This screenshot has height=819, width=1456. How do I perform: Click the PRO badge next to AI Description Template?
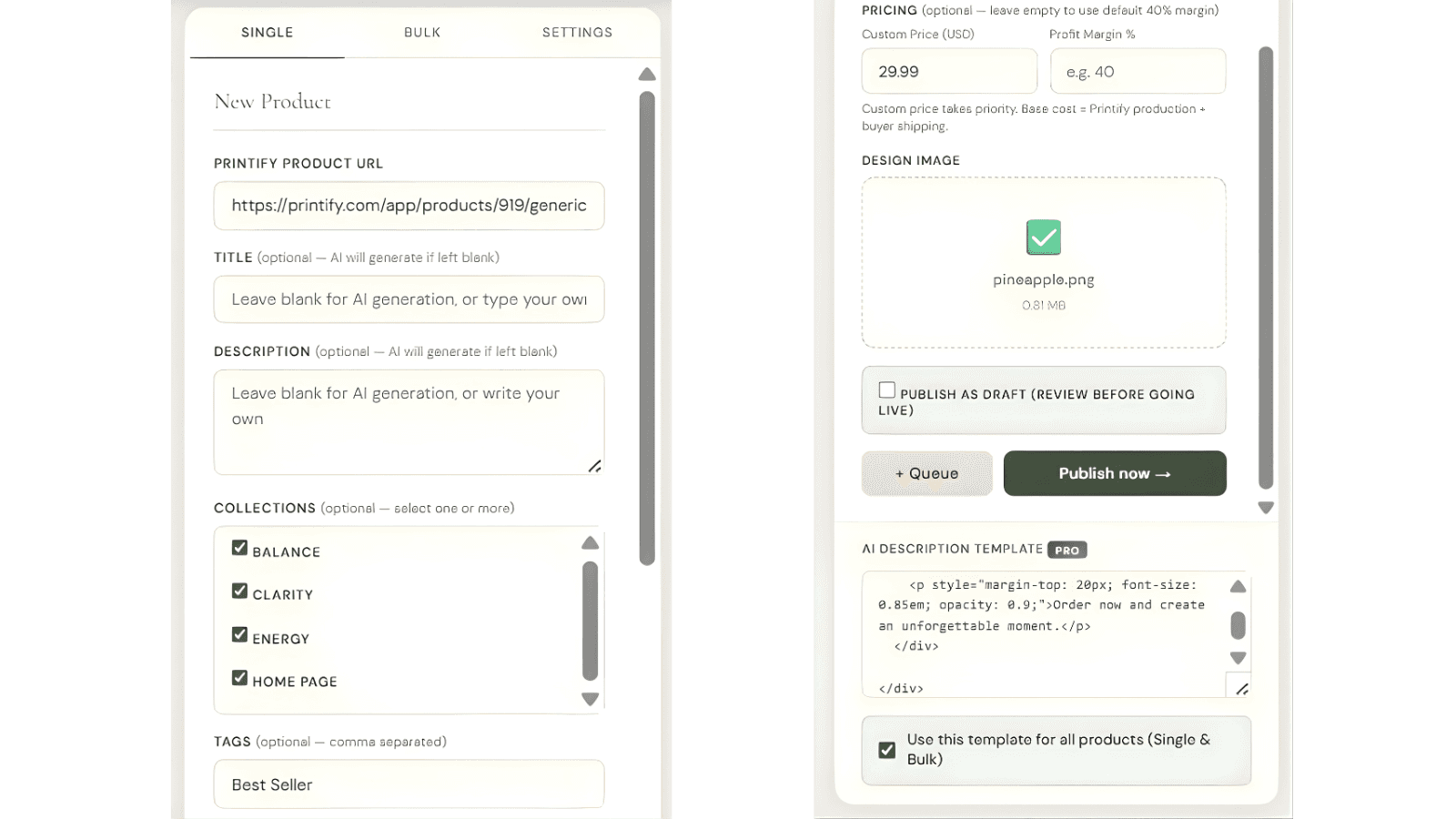pyautogui.click(x=1067, y=550)
